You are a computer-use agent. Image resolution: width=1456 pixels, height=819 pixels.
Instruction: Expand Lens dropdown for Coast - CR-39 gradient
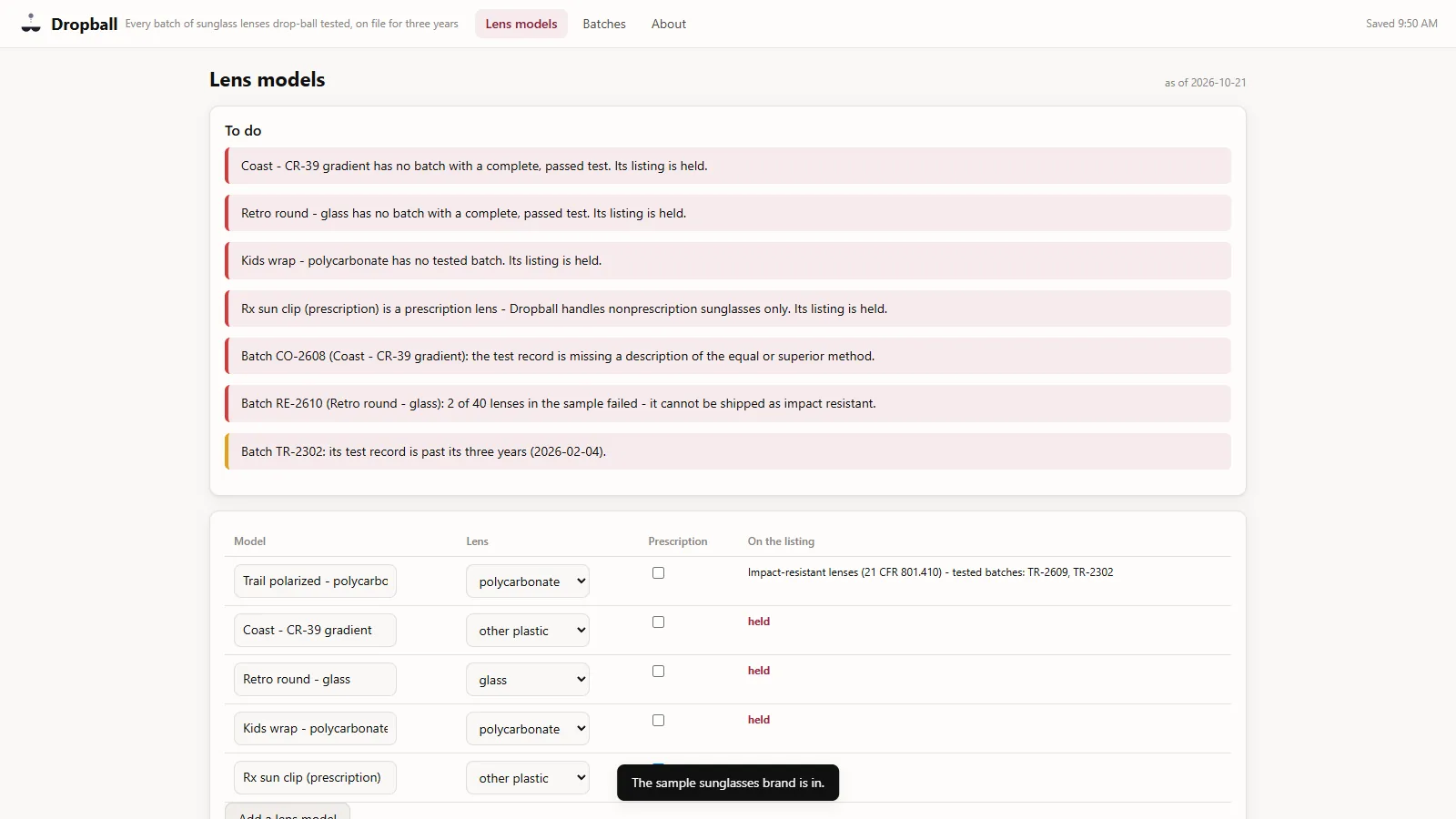pyautogui.click(x=528, y=631)
